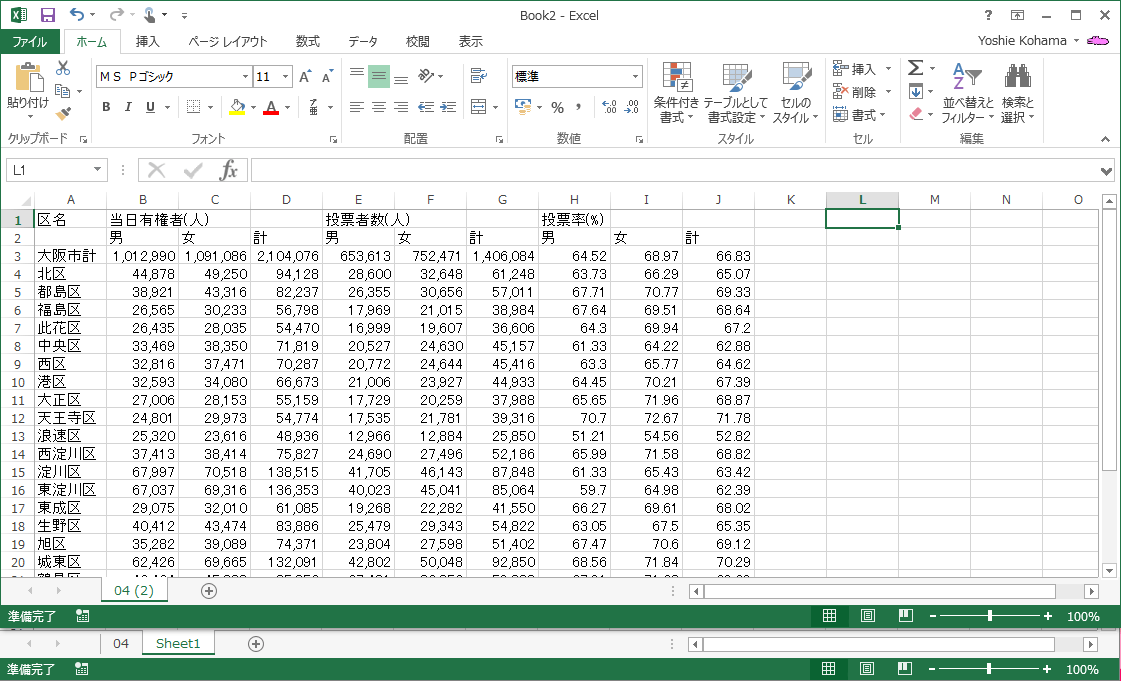Align cell text to the right
This screenshot has width=1121, height=681.
click(x=401, y=107)
